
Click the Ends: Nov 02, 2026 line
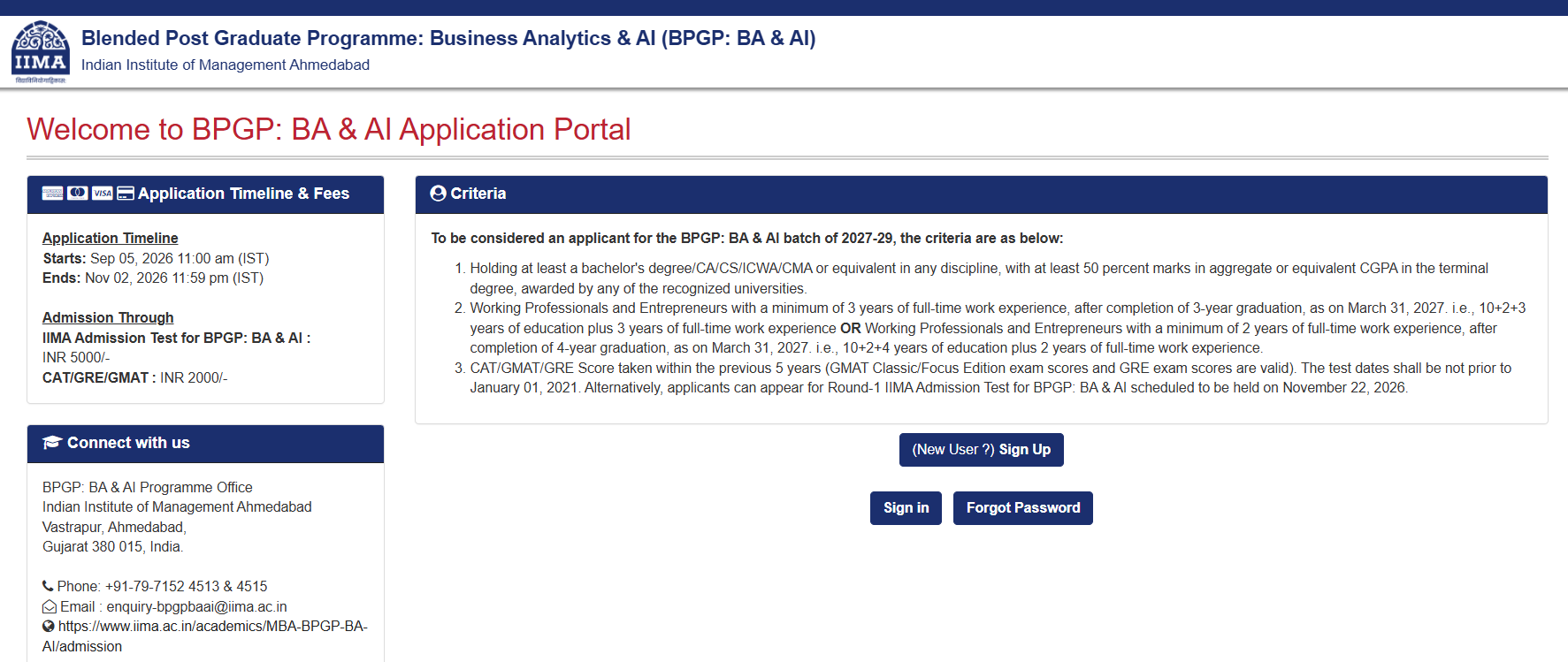[153, 278]
